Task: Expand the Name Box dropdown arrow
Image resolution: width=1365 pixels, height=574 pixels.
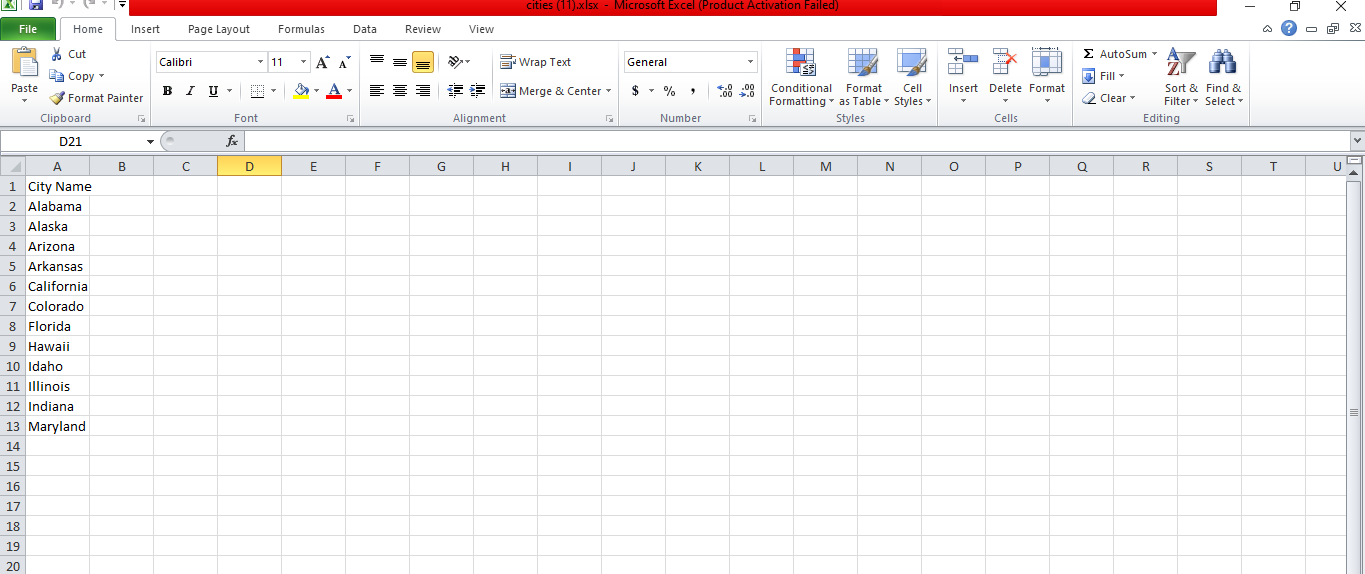Action: point(150,142)
